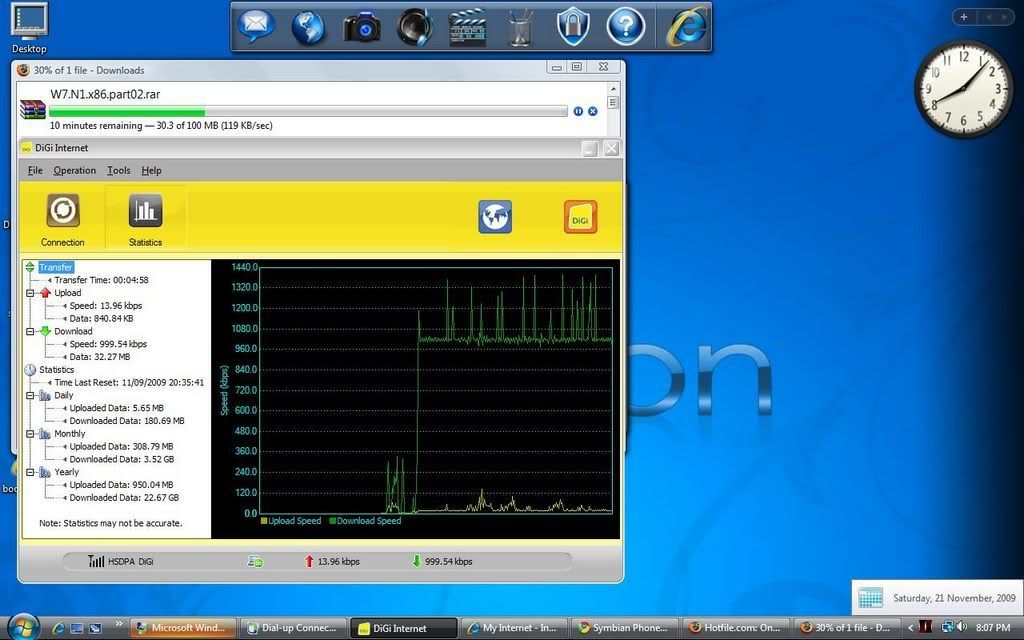Collapse the Upload tree node

point(30,293)
